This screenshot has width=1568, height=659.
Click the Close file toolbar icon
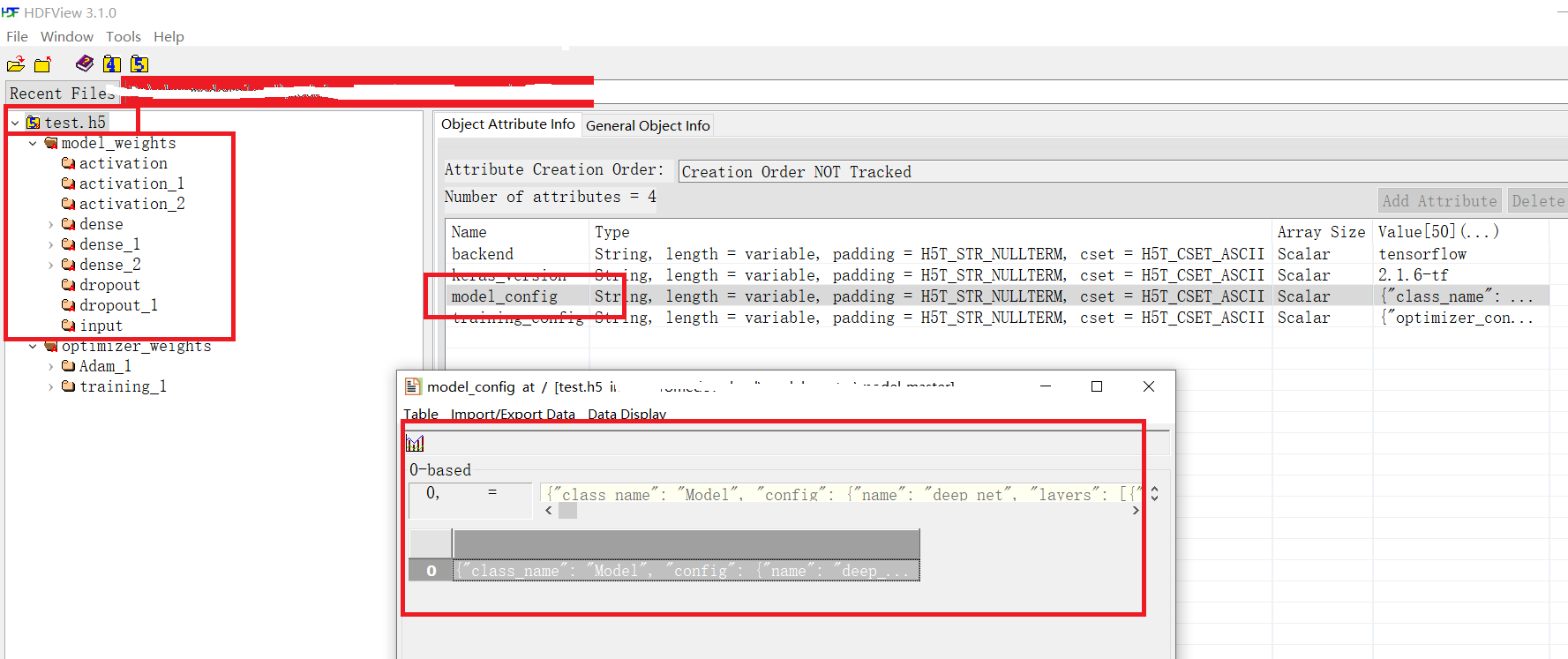(42, 64)
